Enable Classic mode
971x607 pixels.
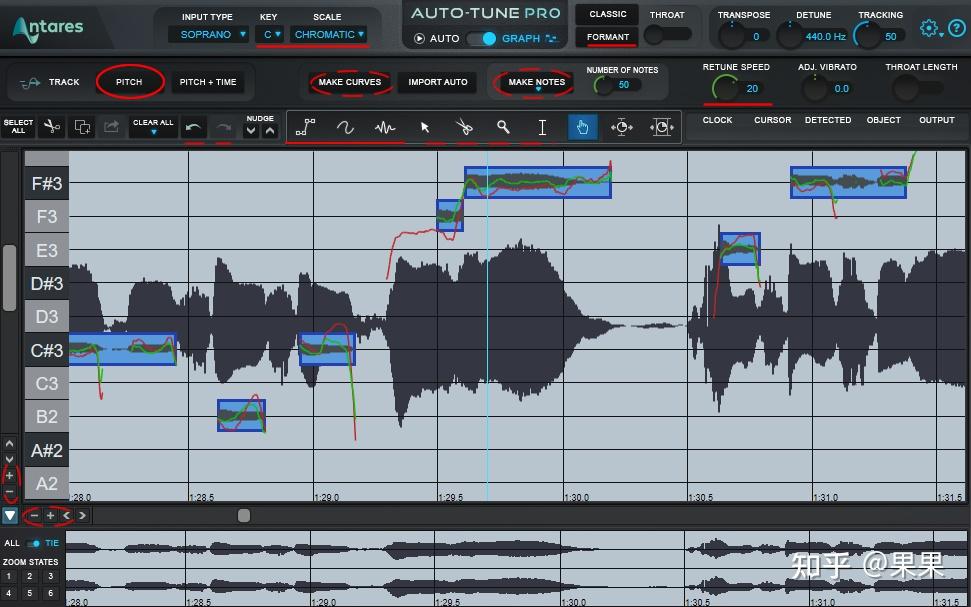(x=607, y=14)
